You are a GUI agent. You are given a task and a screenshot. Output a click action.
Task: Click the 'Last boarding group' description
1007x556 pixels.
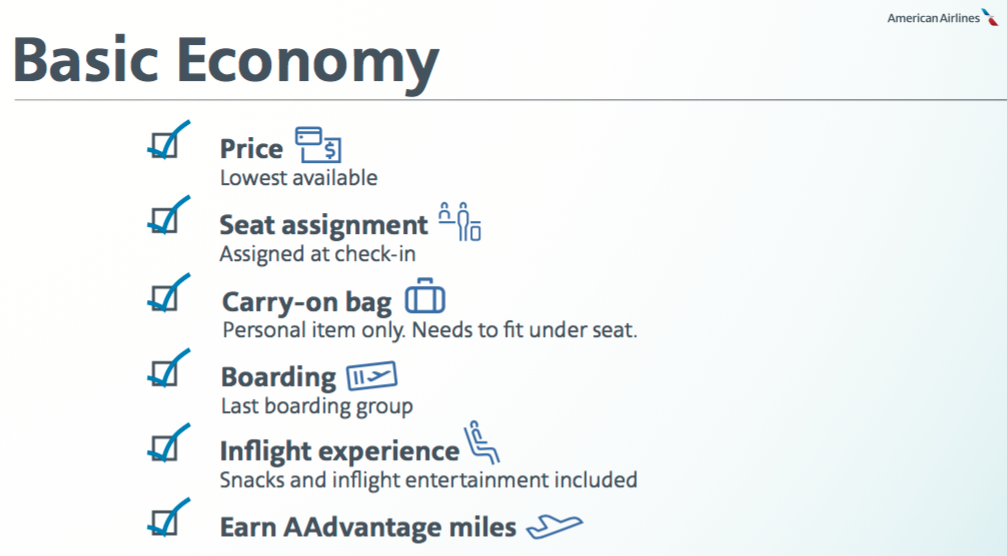317,406
